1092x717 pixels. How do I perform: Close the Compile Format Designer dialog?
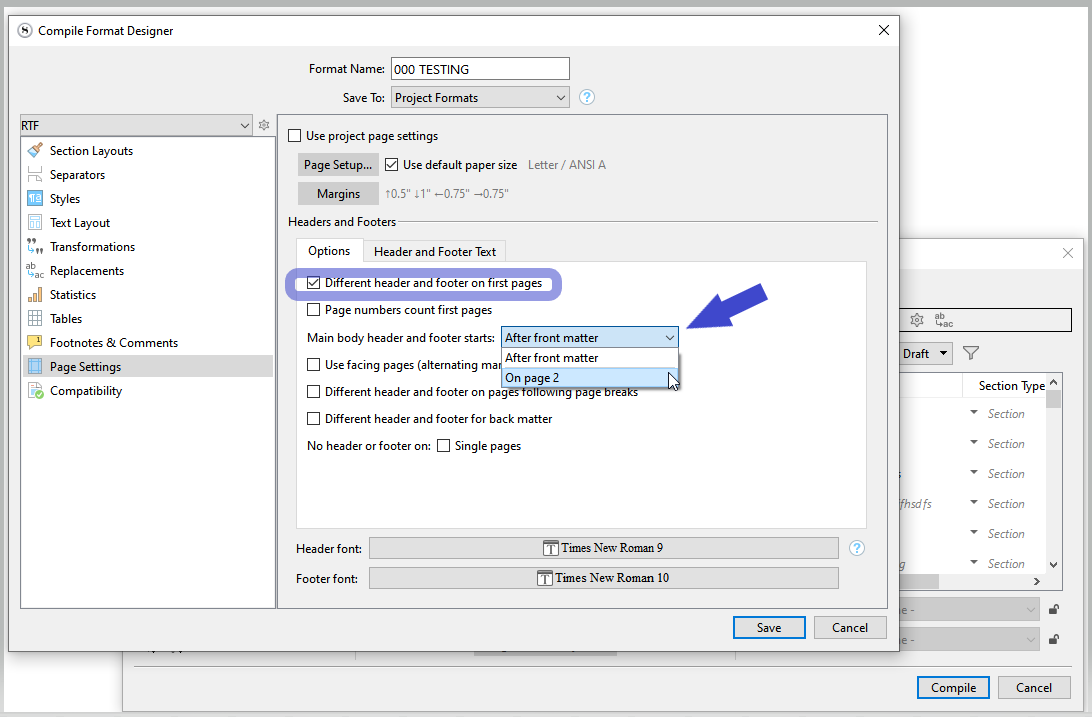(x=884, y=30)
